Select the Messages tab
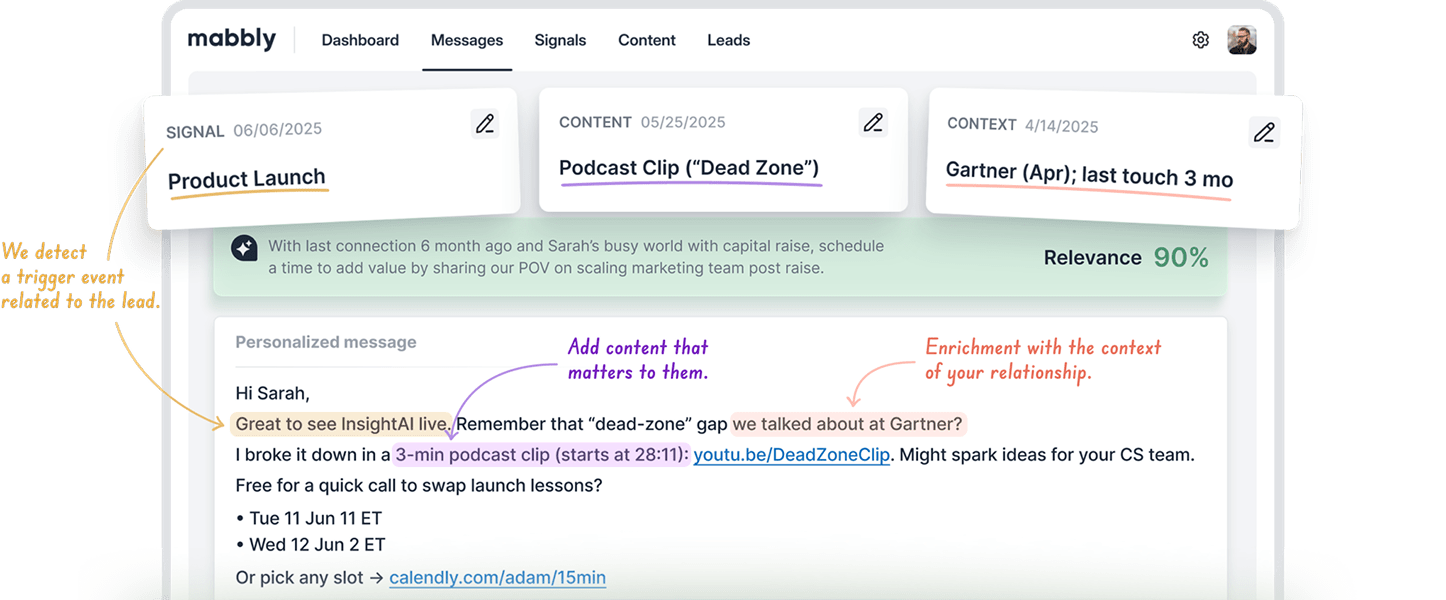The height and width of the screenshot is (600, 1446). click(x=467, y=41)
